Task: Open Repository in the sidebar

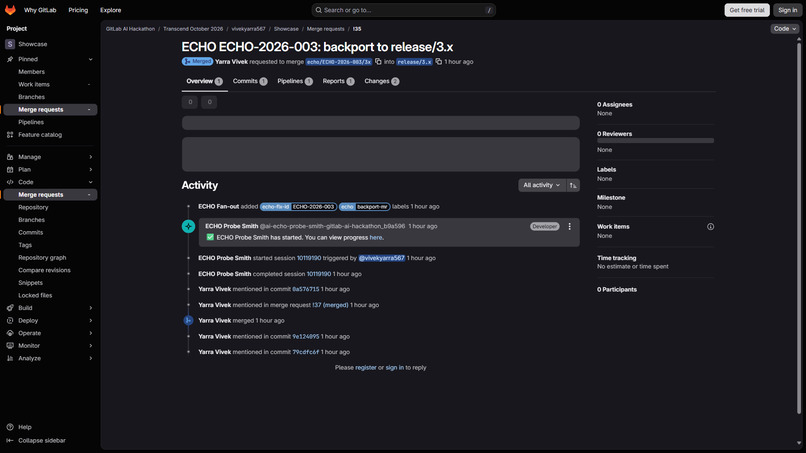Action: 33,207
